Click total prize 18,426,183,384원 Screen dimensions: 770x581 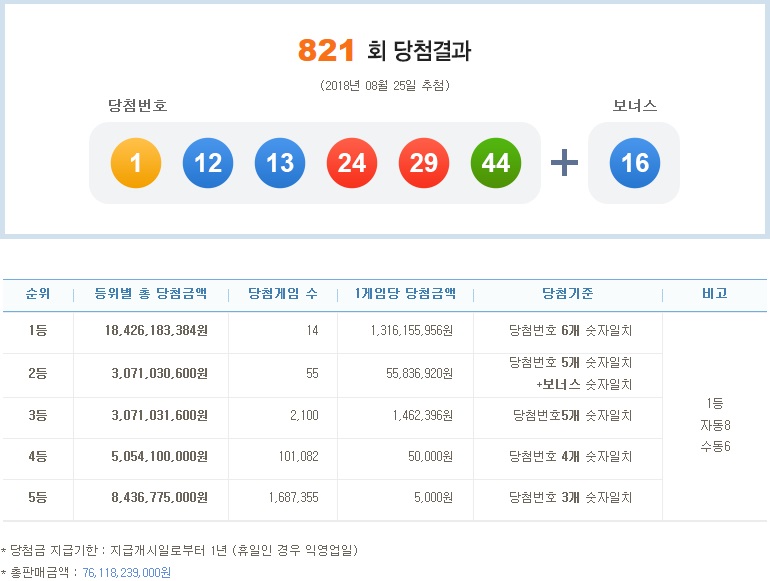click(156, 330)
